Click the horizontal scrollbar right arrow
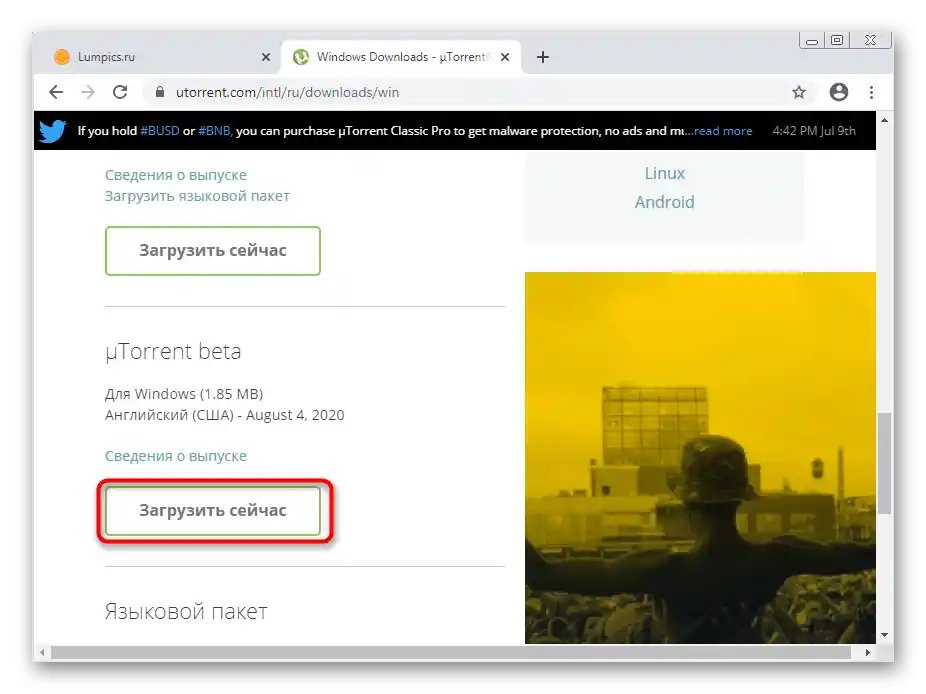The height and width of the screenshot is (694, 926). pos(867,653)
